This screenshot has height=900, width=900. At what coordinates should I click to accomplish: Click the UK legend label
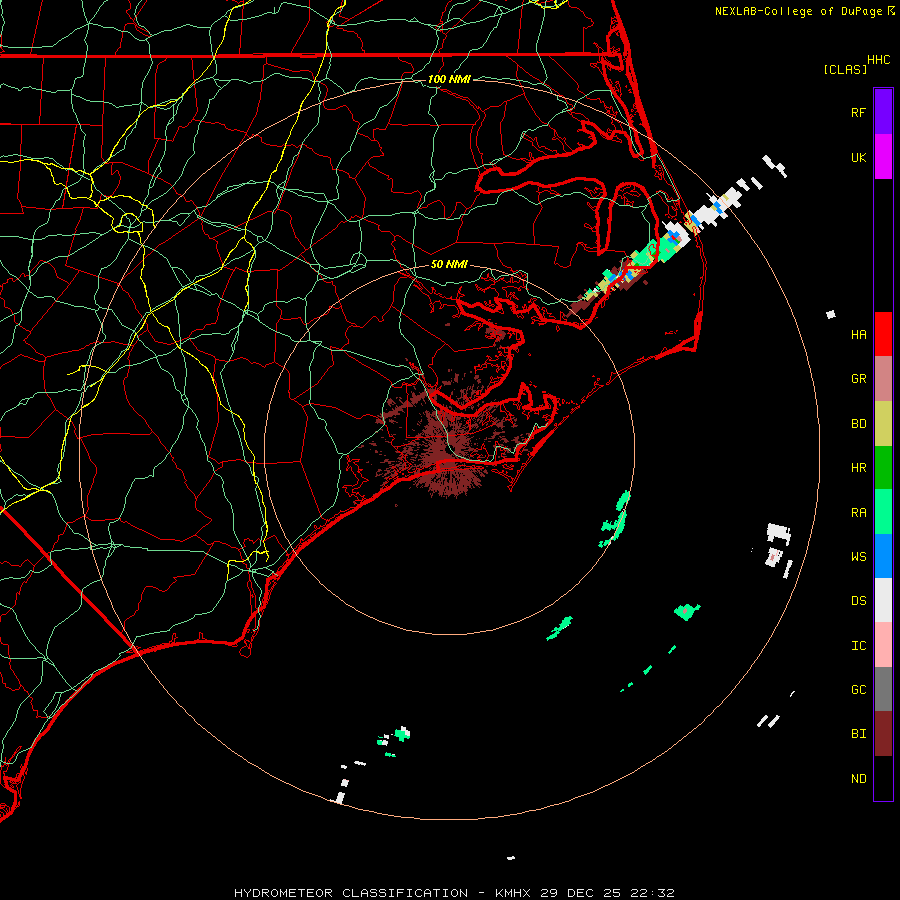tap(859, 157)
